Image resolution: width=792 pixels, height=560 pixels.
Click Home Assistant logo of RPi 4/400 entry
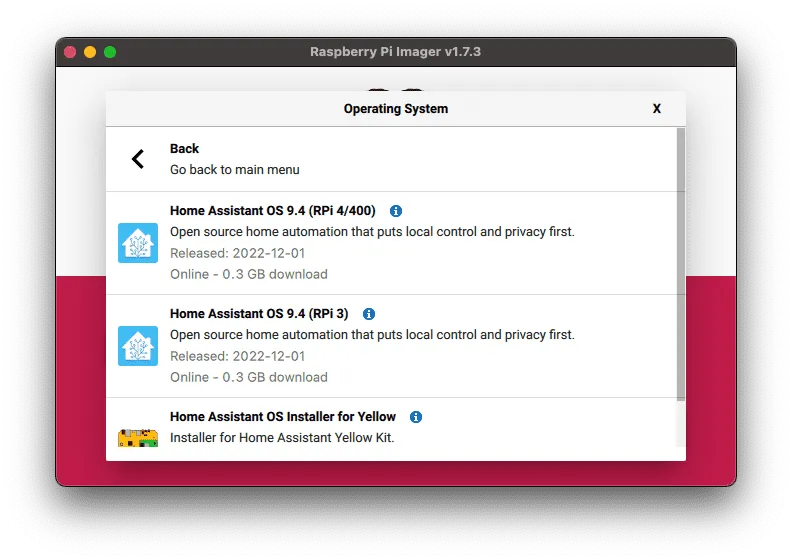[138, 243]
